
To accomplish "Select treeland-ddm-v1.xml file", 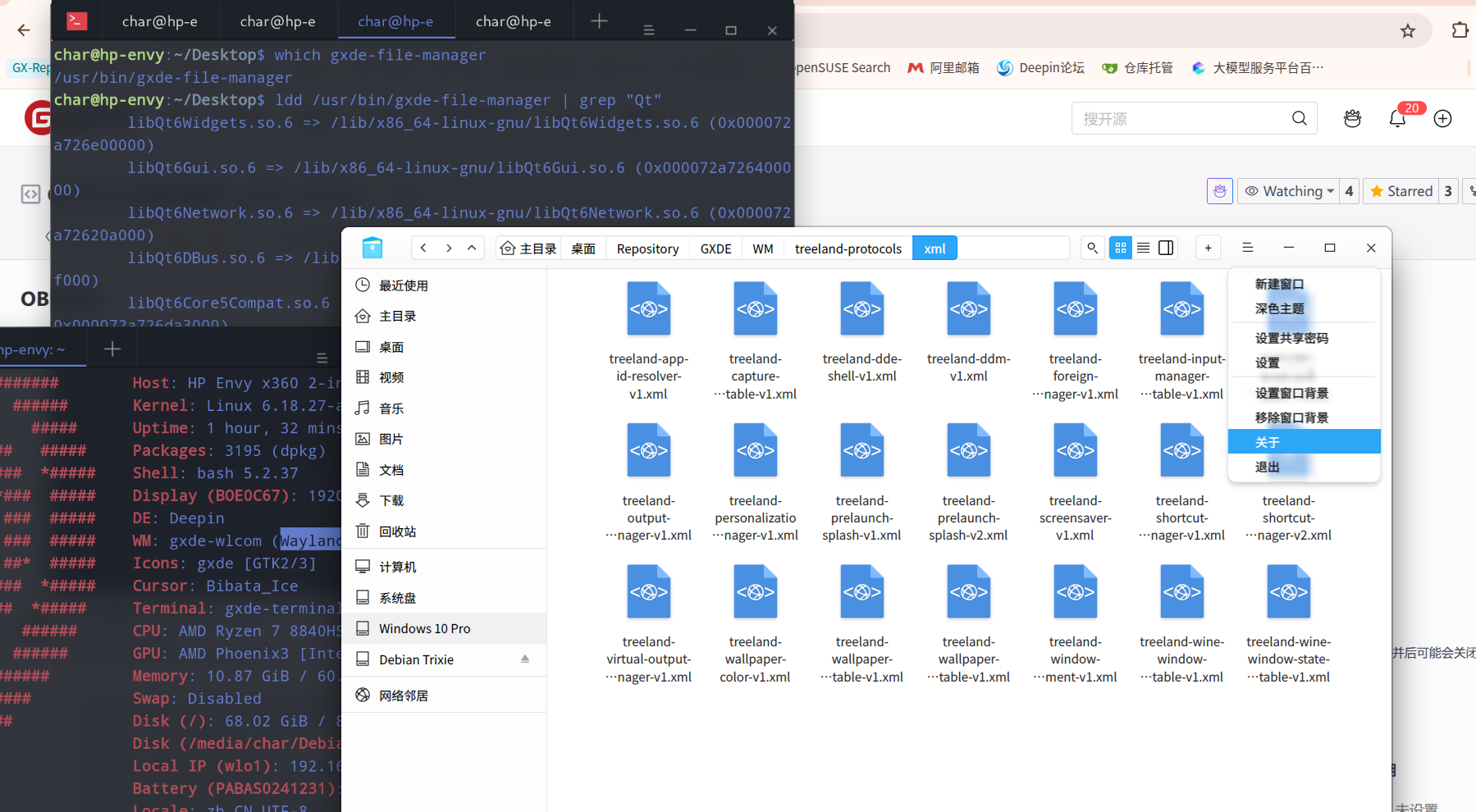I will click(968, 332).
